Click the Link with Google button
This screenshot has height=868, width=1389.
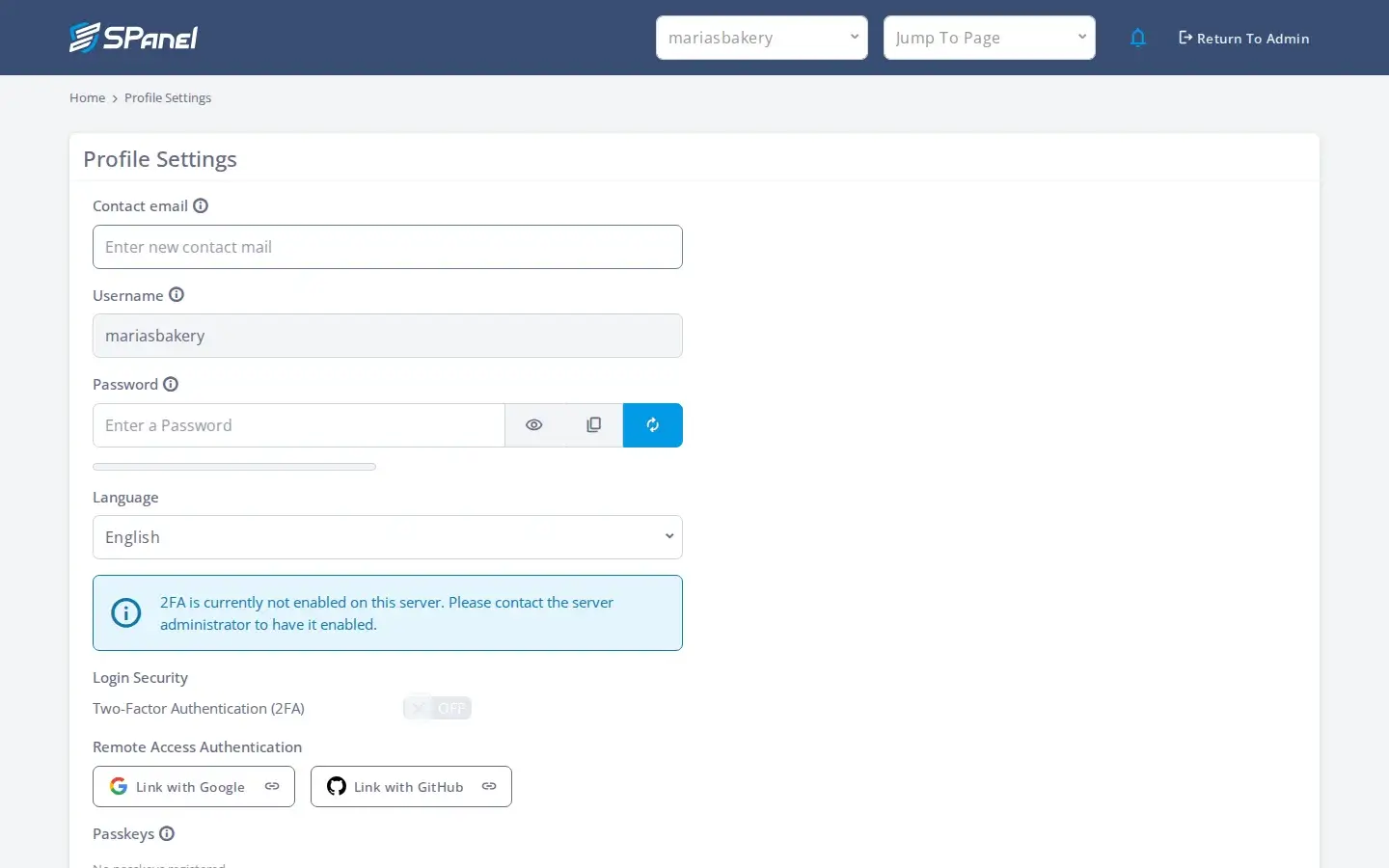[194, 787]
